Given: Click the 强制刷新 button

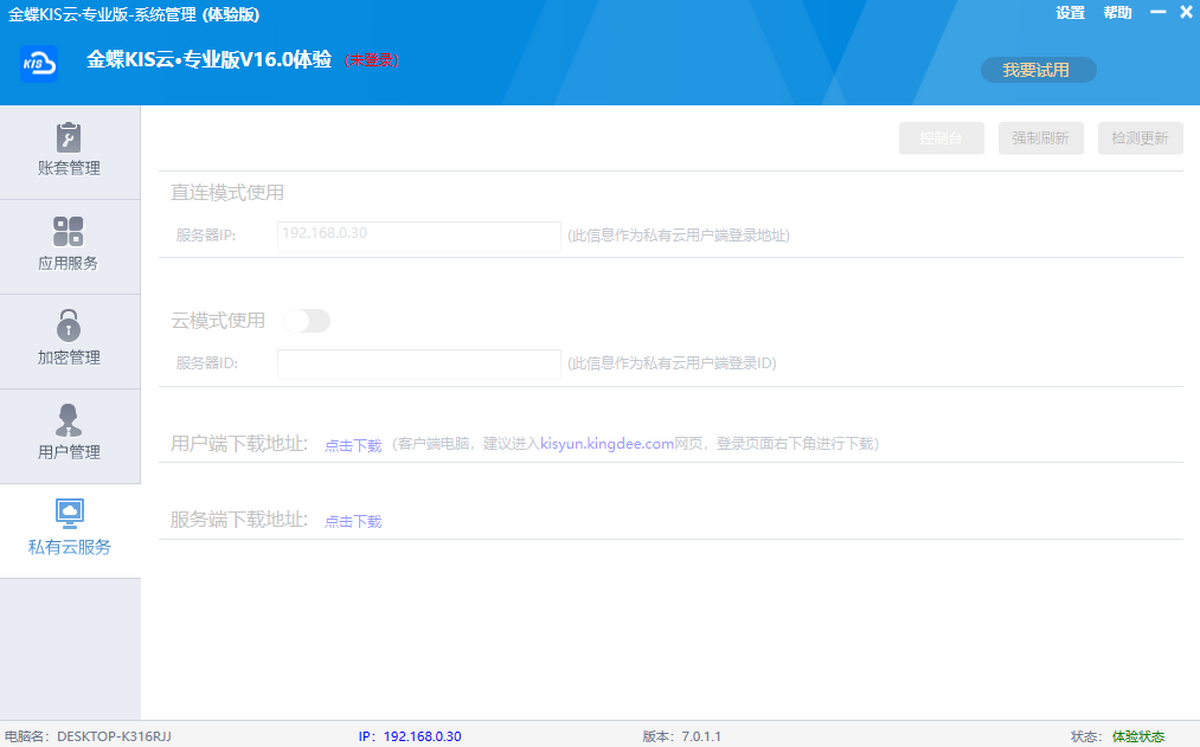Looking at the screenshot, I should (1040, 138).
